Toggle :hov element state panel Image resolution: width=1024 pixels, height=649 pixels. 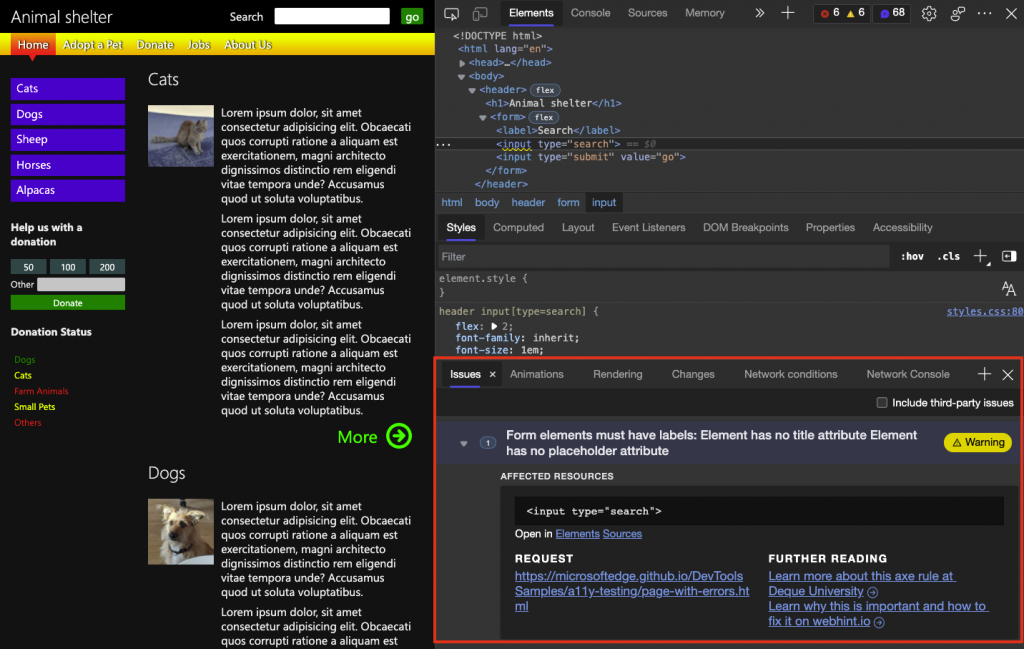coord(912,257)
